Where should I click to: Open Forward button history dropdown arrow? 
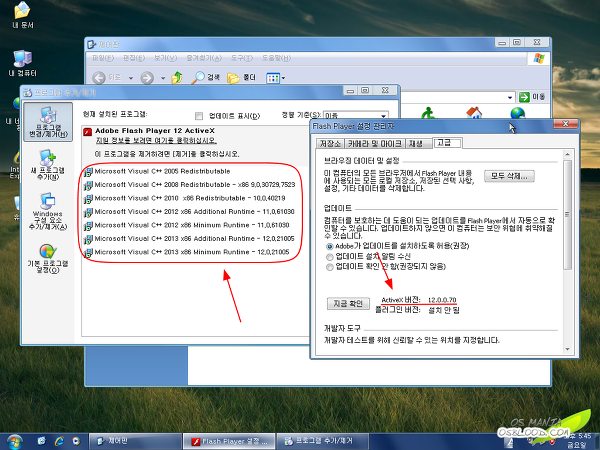point(163,78)
